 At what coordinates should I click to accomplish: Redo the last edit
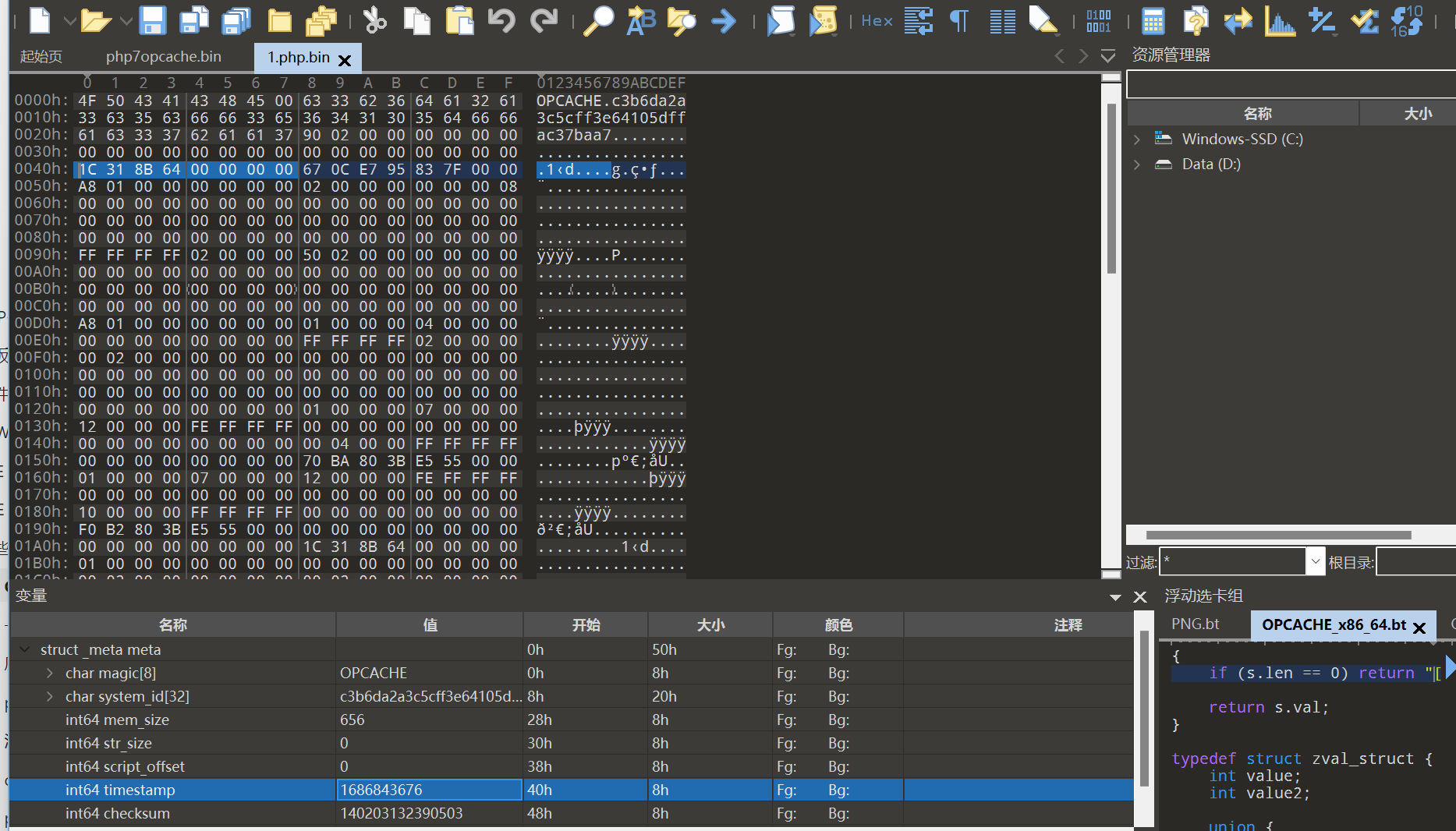click(x=544, y=20)
